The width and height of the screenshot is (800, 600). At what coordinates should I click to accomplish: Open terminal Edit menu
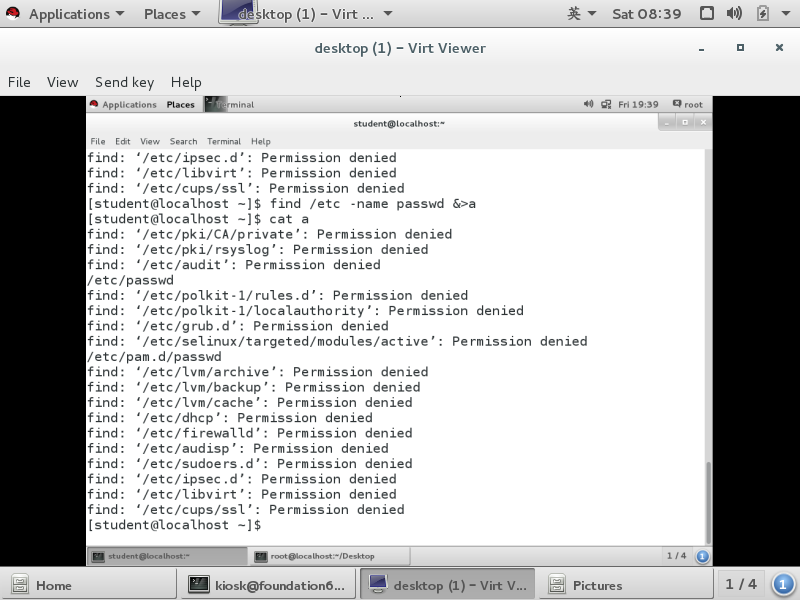point(122,141)
